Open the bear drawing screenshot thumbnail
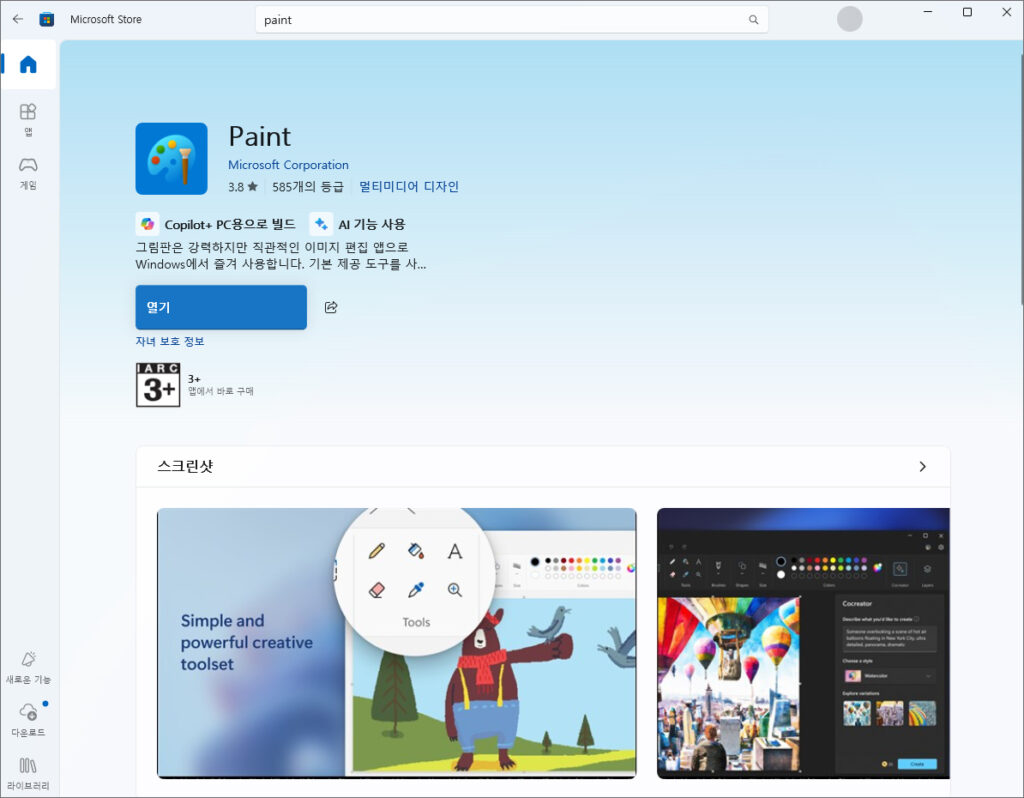 click(x=396, y=642)
